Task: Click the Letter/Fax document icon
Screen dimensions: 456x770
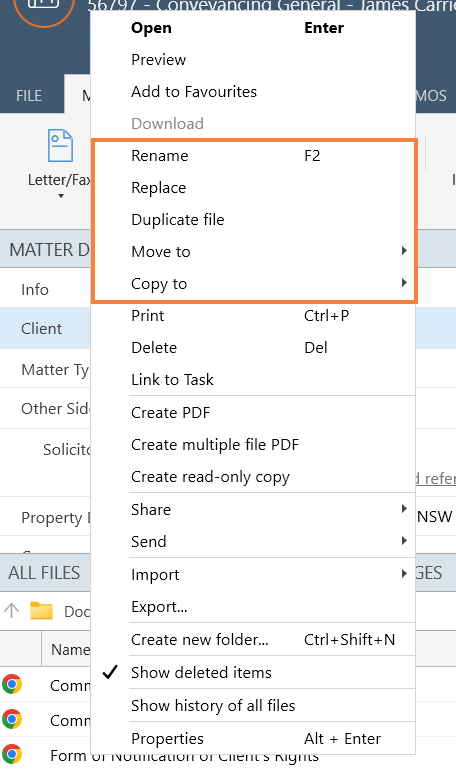Action: pos(60,145)
